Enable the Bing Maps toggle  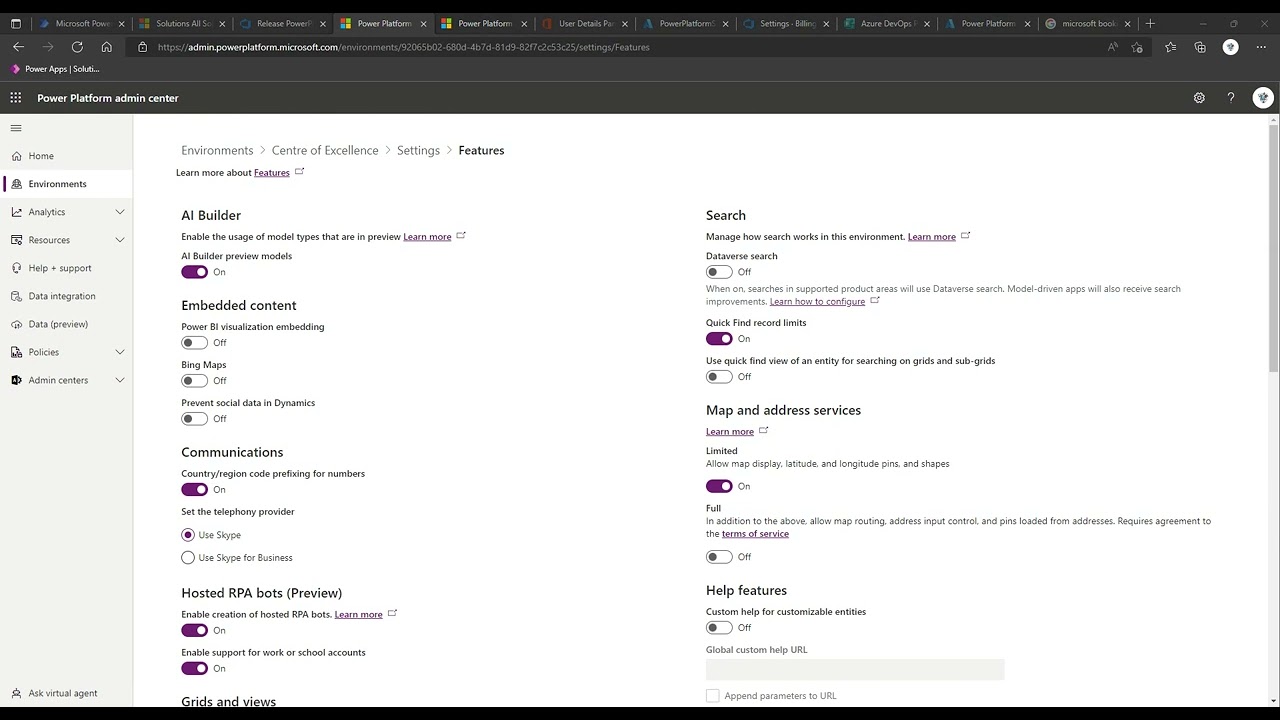(194, 381)
